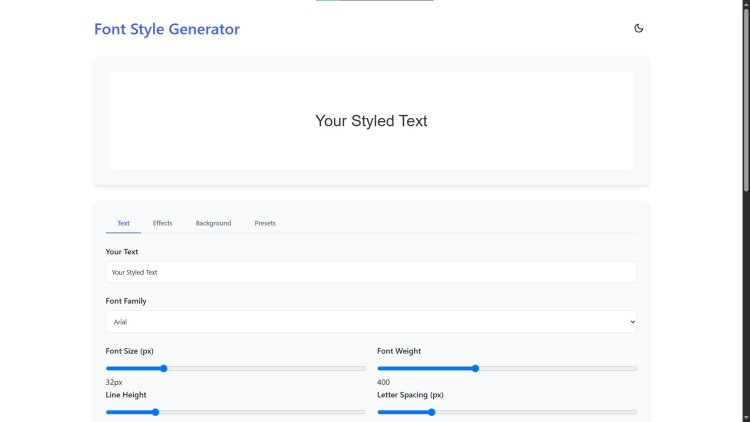This screenshot has height=422, width=750.
Task: Click the page scrollbar's down arrow
Action: tap(745, 417)
